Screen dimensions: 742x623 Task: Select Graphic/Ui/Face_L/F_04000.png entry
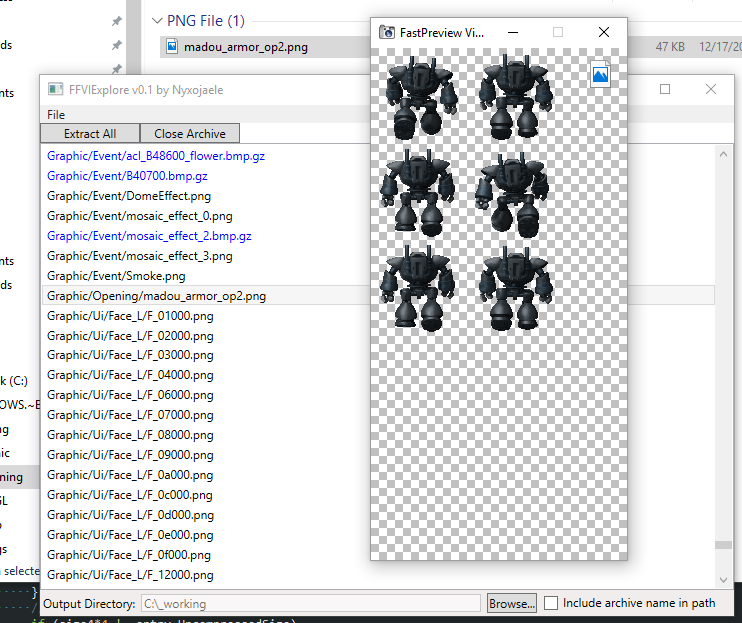point(130,375)
